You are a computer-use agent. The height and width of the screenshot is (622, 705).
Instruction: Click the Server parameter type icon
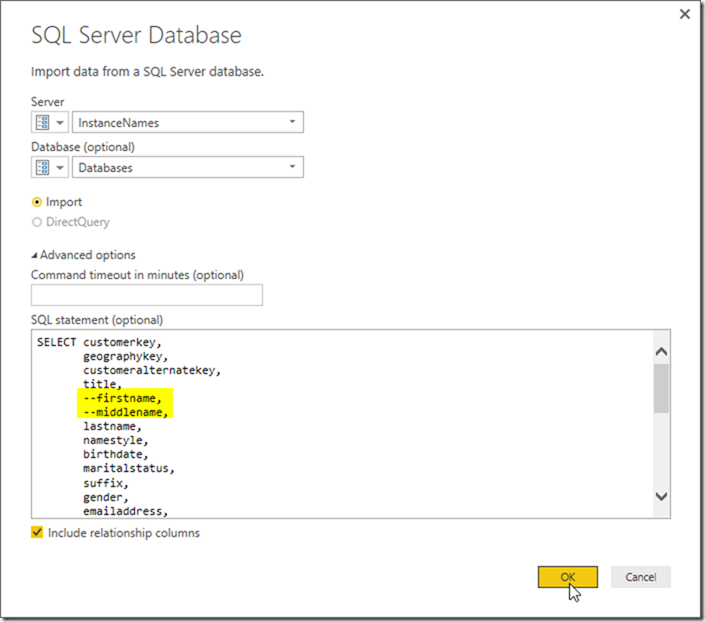43,122
